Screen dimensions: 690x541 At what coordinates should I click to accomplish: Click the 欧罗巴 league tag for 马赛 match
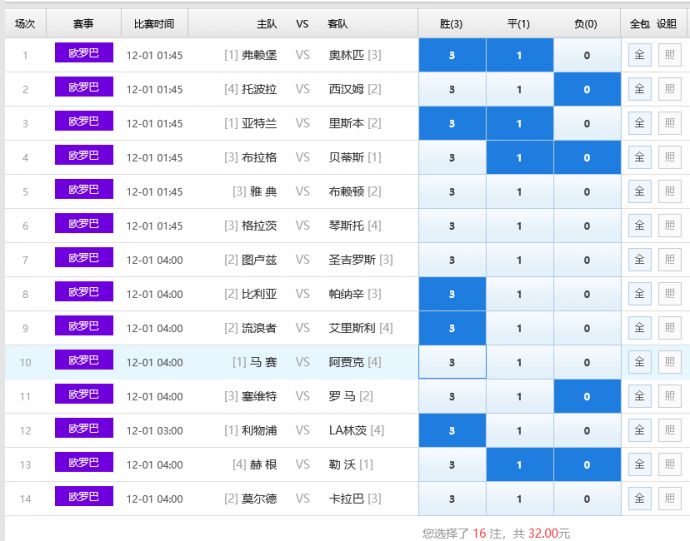tap(84, 361)
